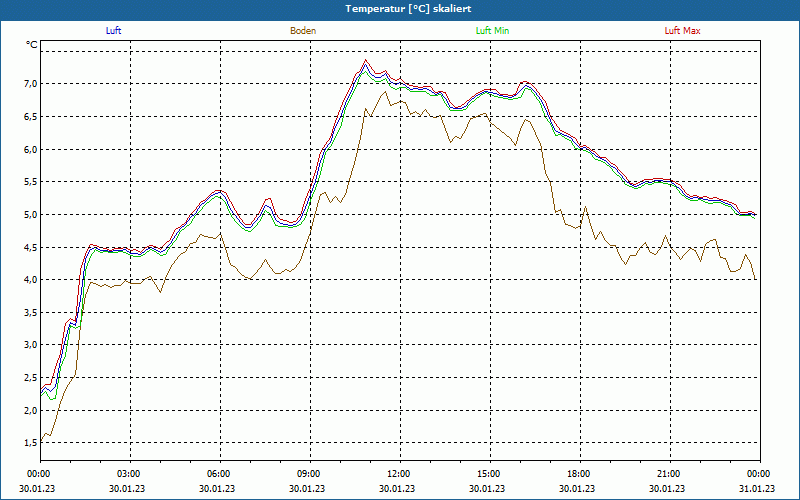Select the 12:00 time axis label
The height and width of the screenshot is (500, 800).
point(398,474)
